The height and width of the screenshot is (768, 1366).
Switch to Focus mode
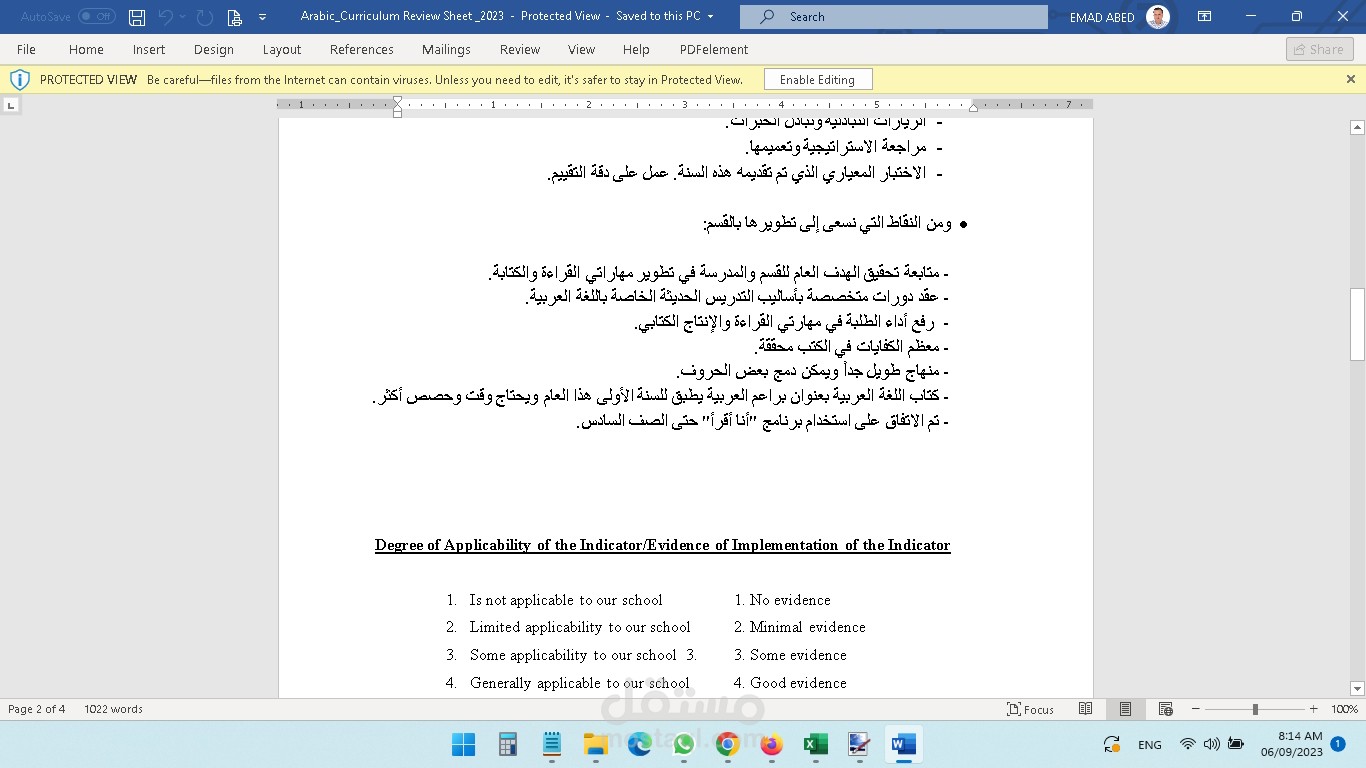1031,709
